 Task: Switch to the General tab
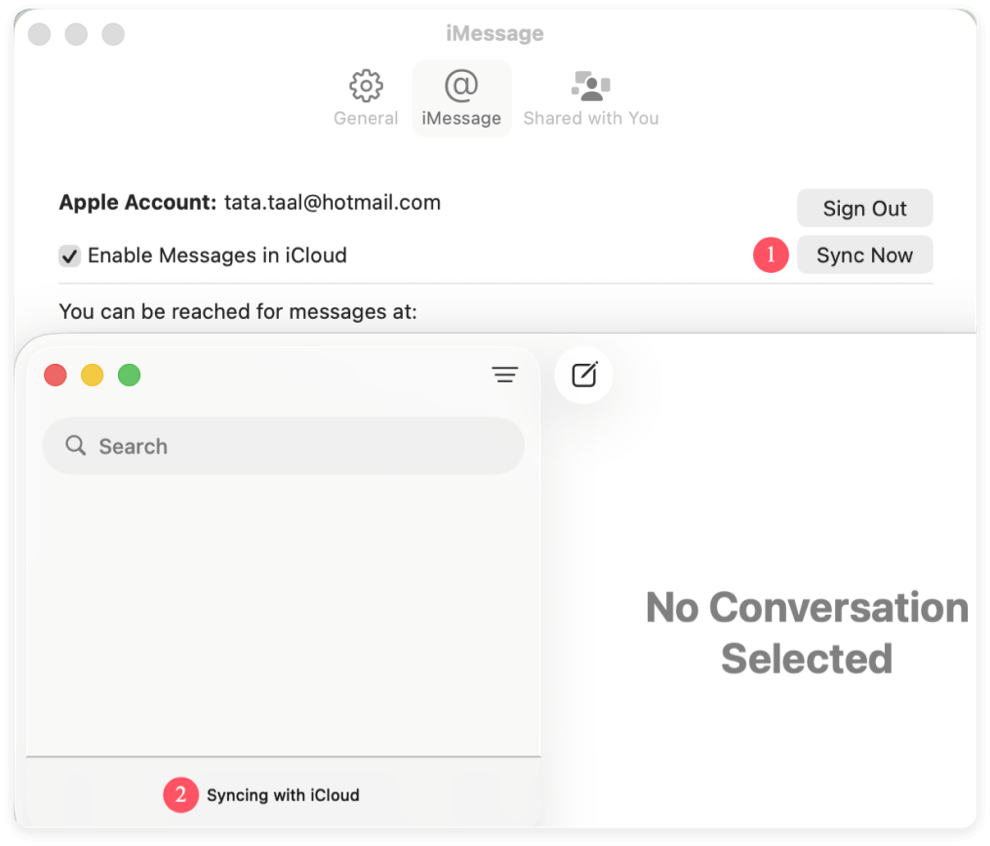(365, 98)
